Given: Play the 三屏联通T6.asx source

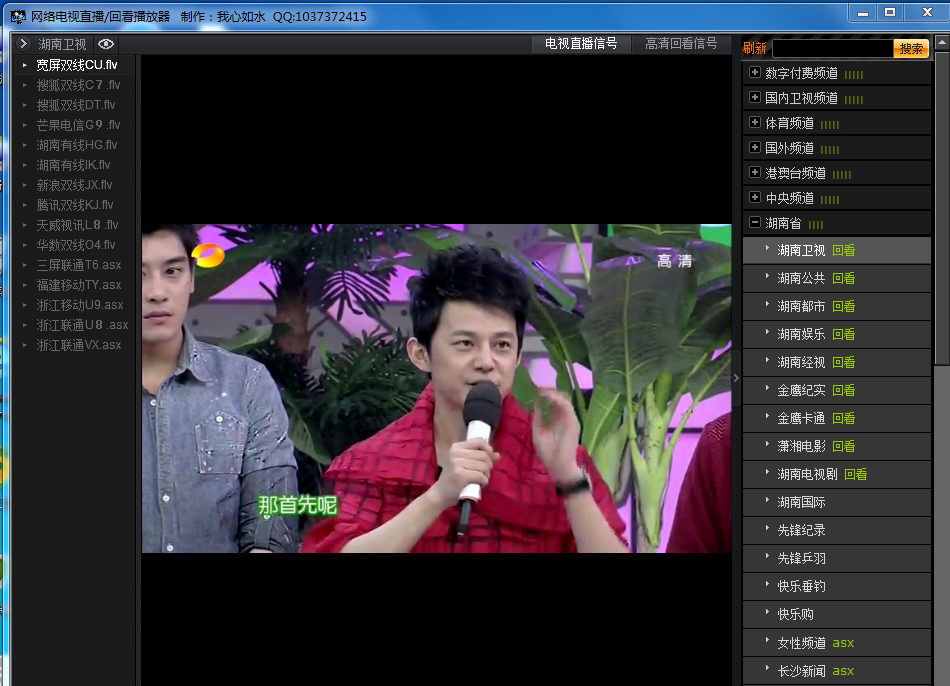Looking at the screenshot, I should pos(79,265).
